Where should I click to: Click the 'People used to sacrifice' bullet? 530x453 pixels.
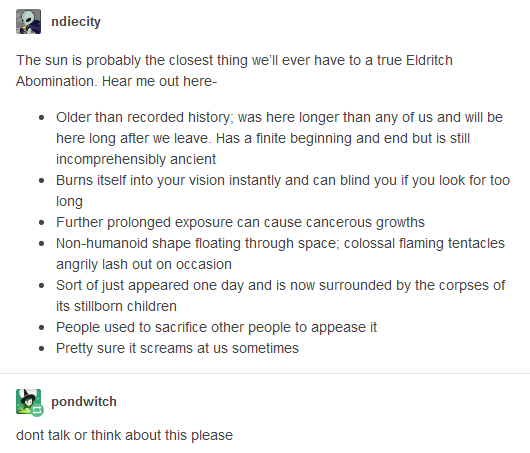(x=216, y=327)
